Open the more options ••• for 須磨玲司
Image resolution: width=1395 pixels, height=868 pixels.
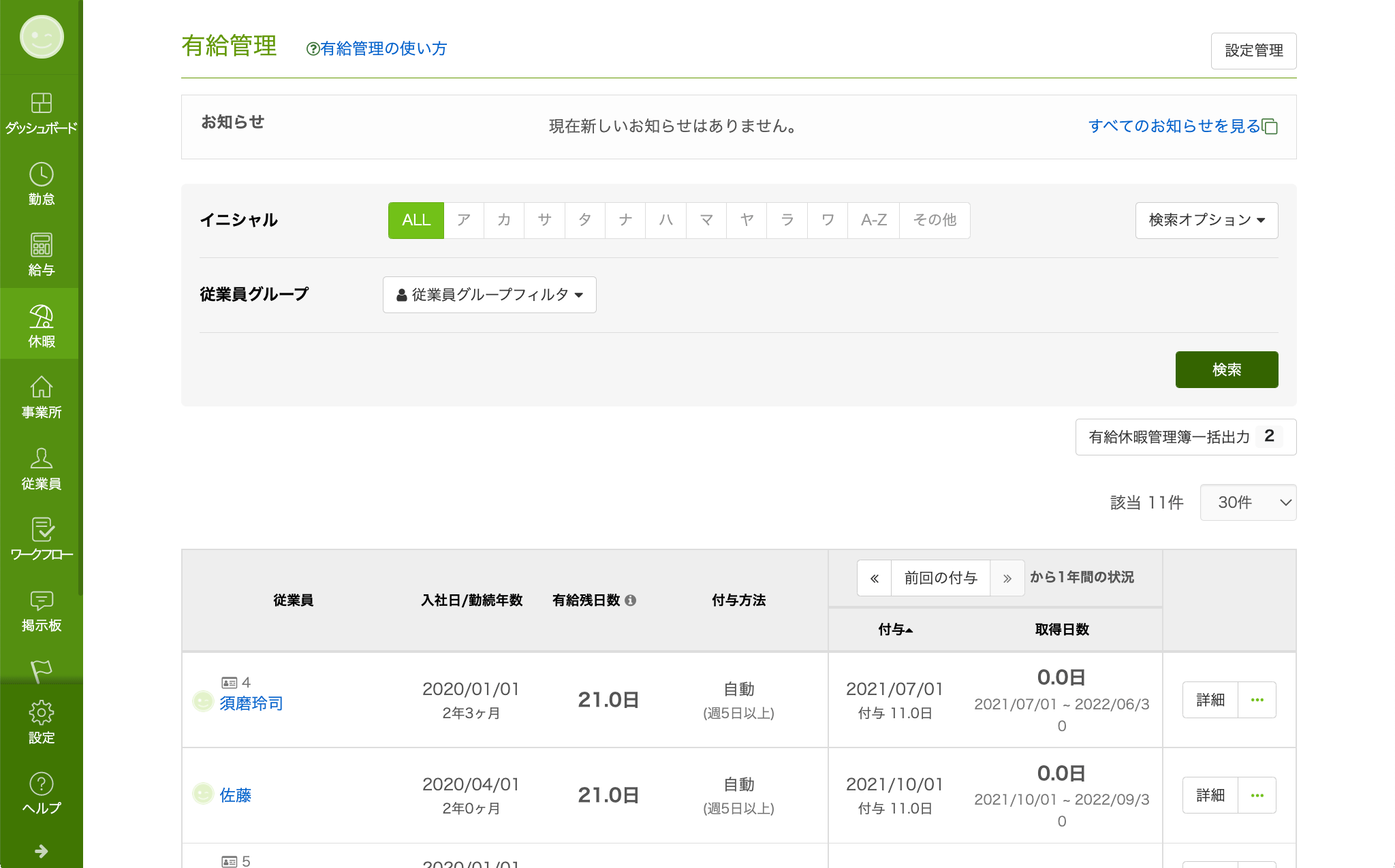pos(1257,700)
